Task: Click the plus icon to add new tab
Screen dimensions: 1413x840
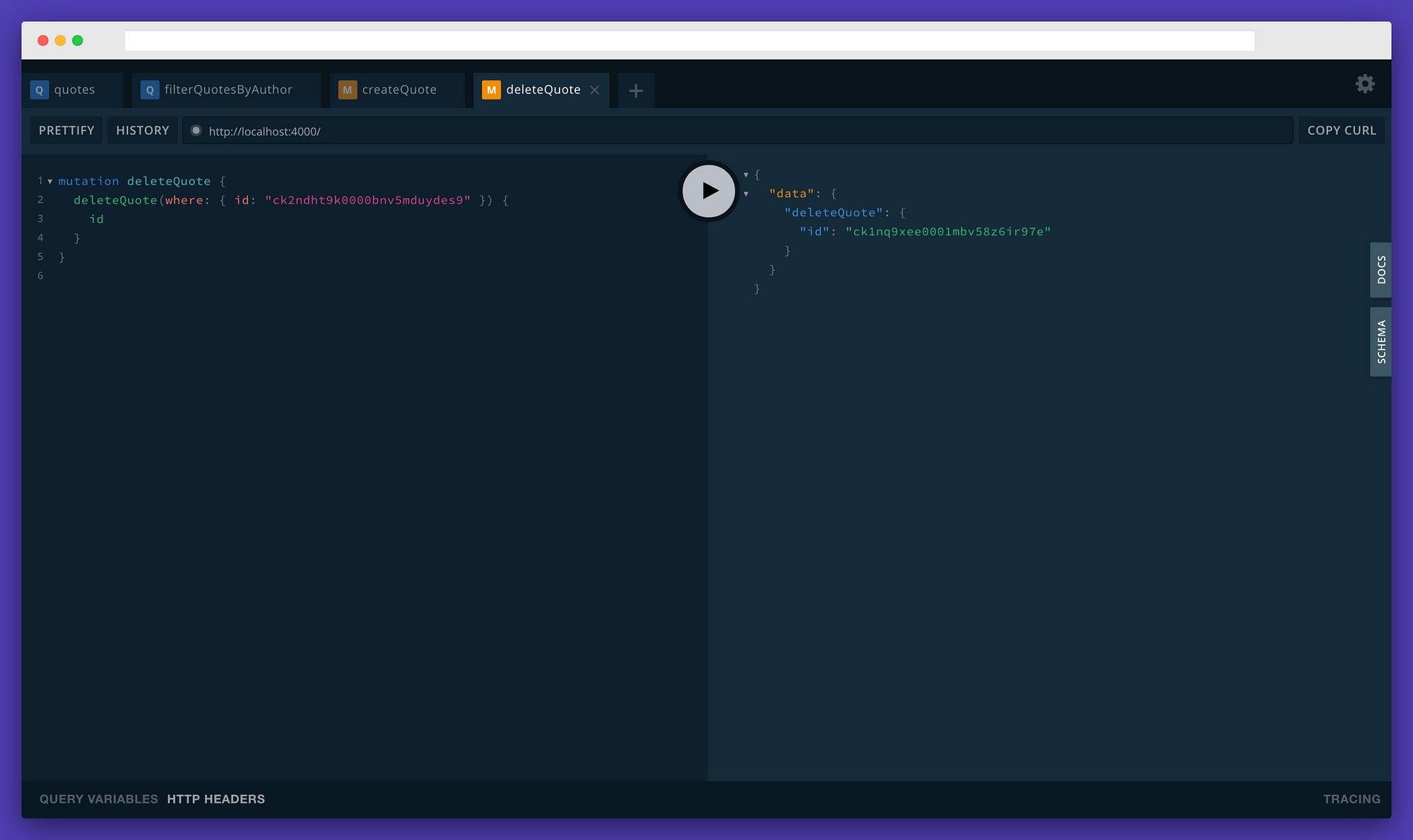Action: 635,90
